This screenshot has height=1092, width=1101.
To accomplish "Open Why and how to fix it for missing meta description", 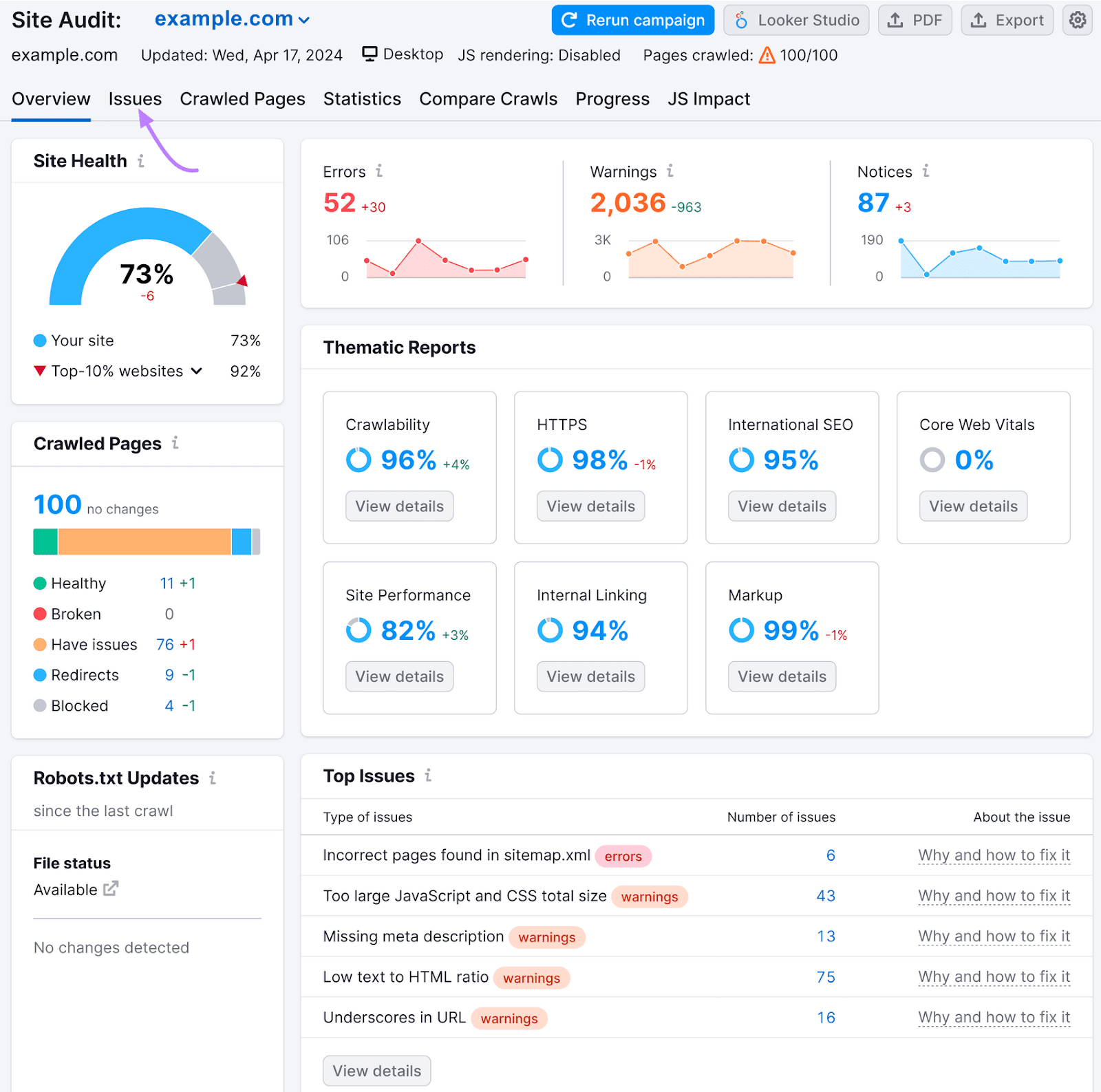I will click(x=994, y=936).
